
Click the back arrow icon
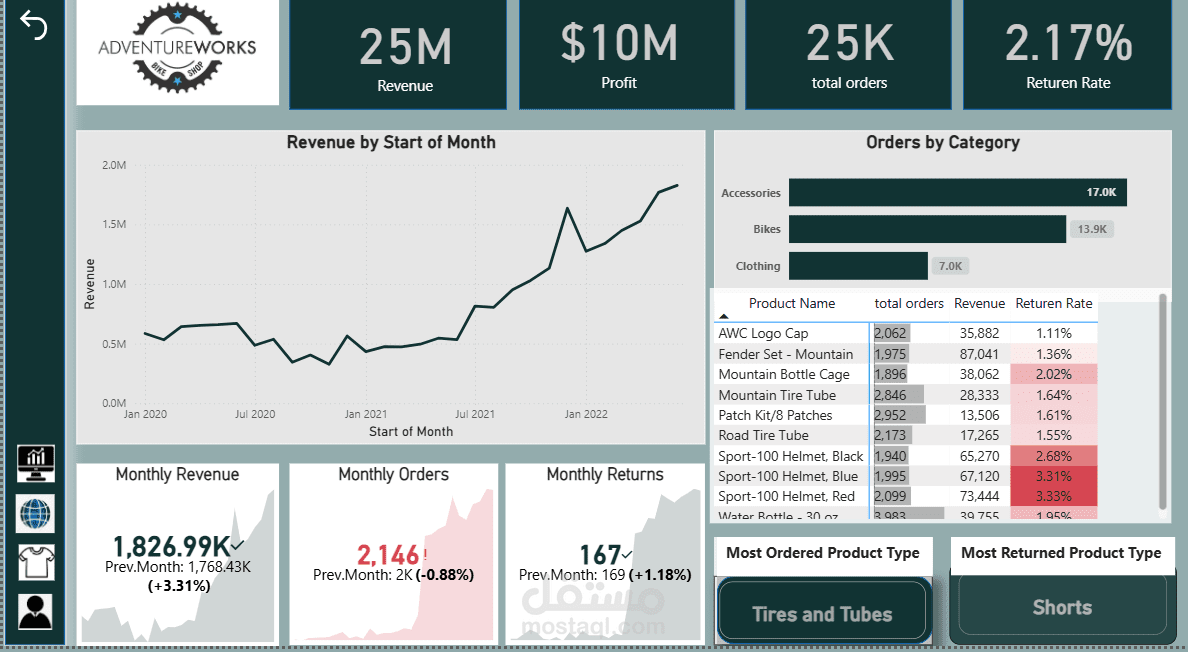coord(33,25)
